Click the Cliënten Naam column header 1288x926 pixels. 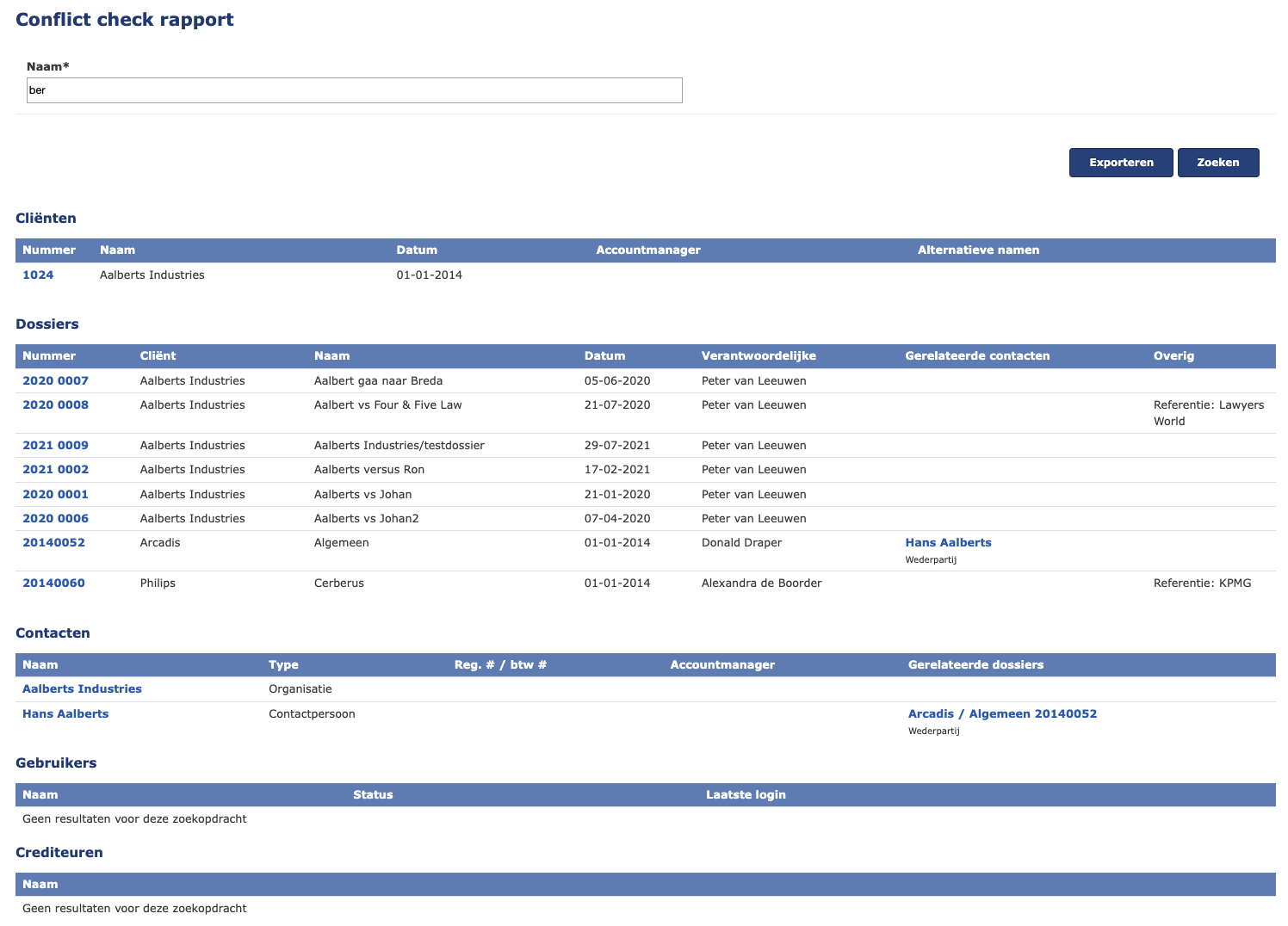click(117, 250)
